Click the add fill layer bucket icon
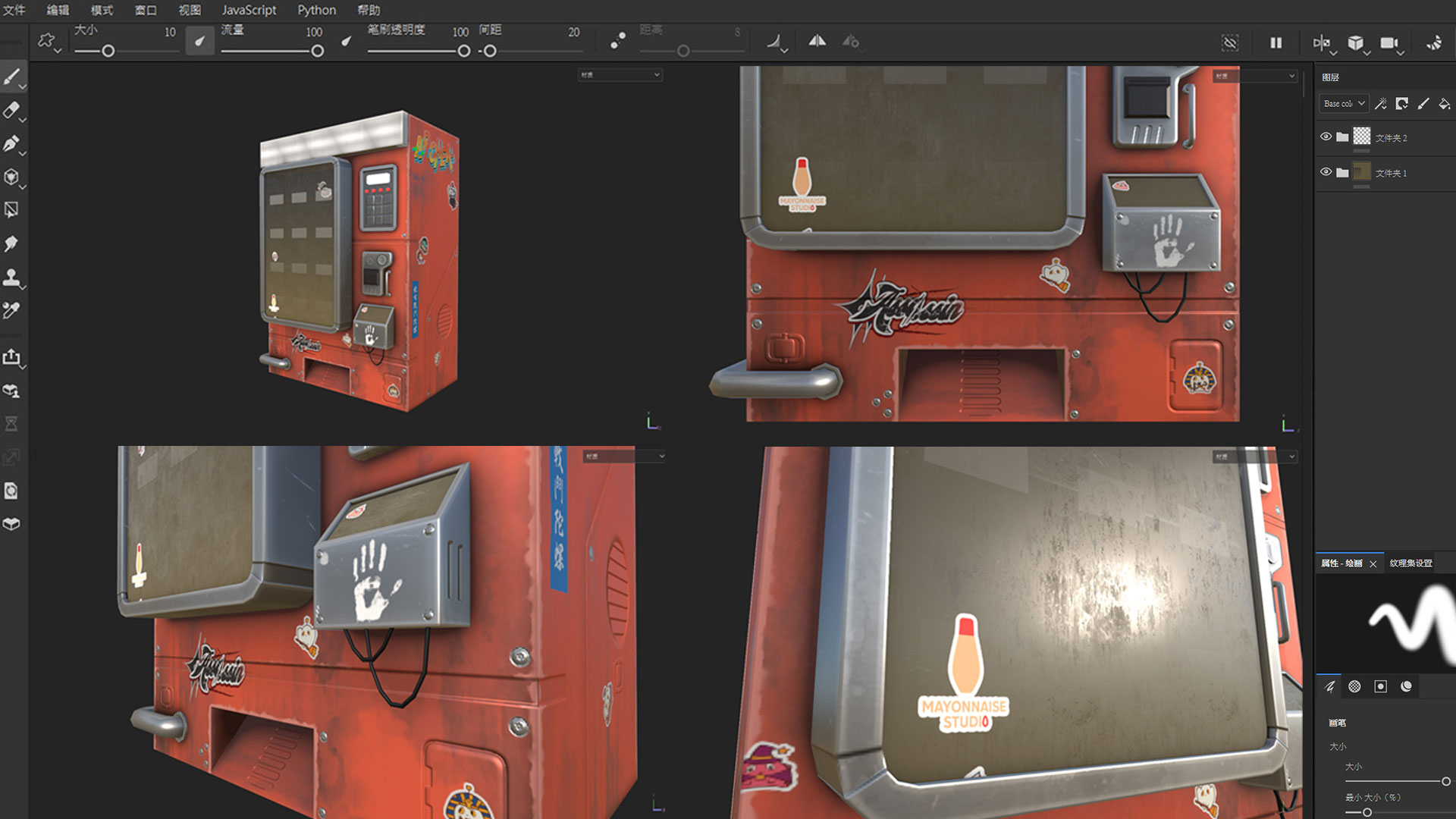1456x819 pixels. pos(1444,104)
